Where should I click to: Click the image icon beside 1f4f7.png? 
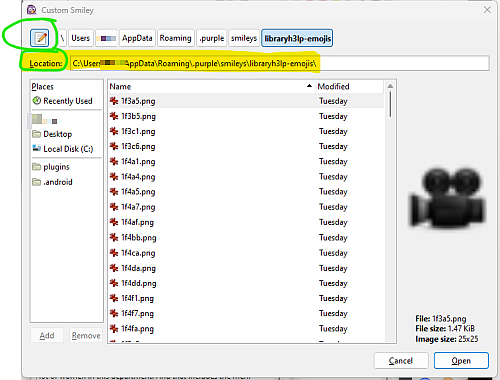[114, 313]
